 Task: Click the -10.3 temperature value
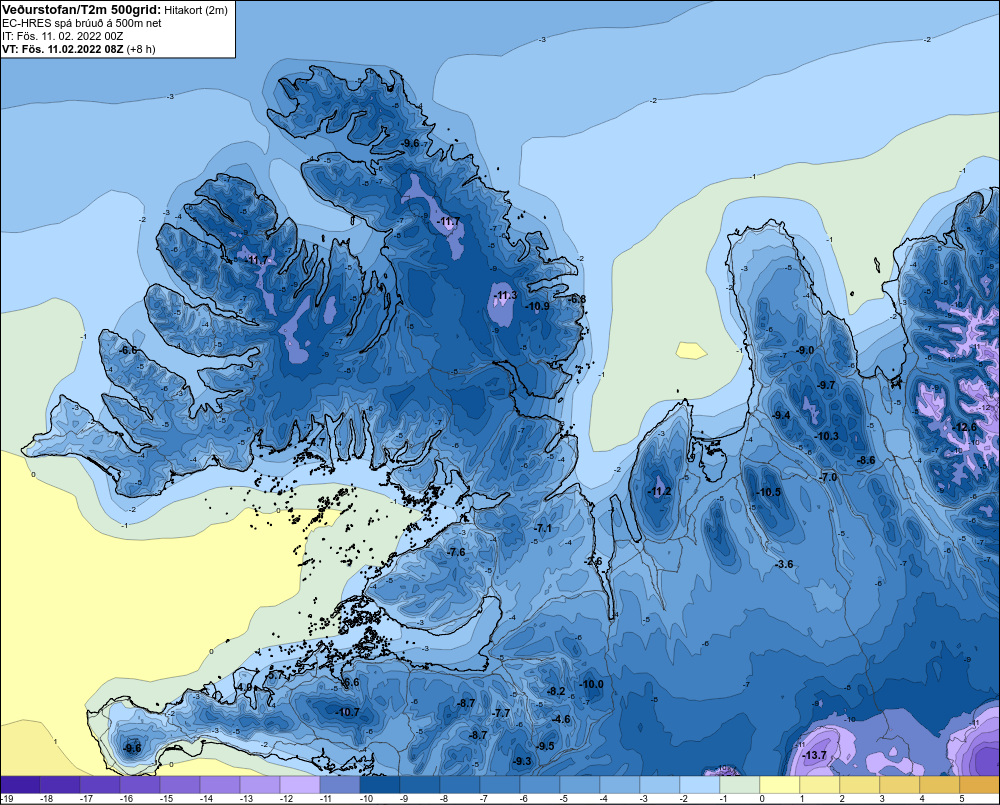[827, 436]
